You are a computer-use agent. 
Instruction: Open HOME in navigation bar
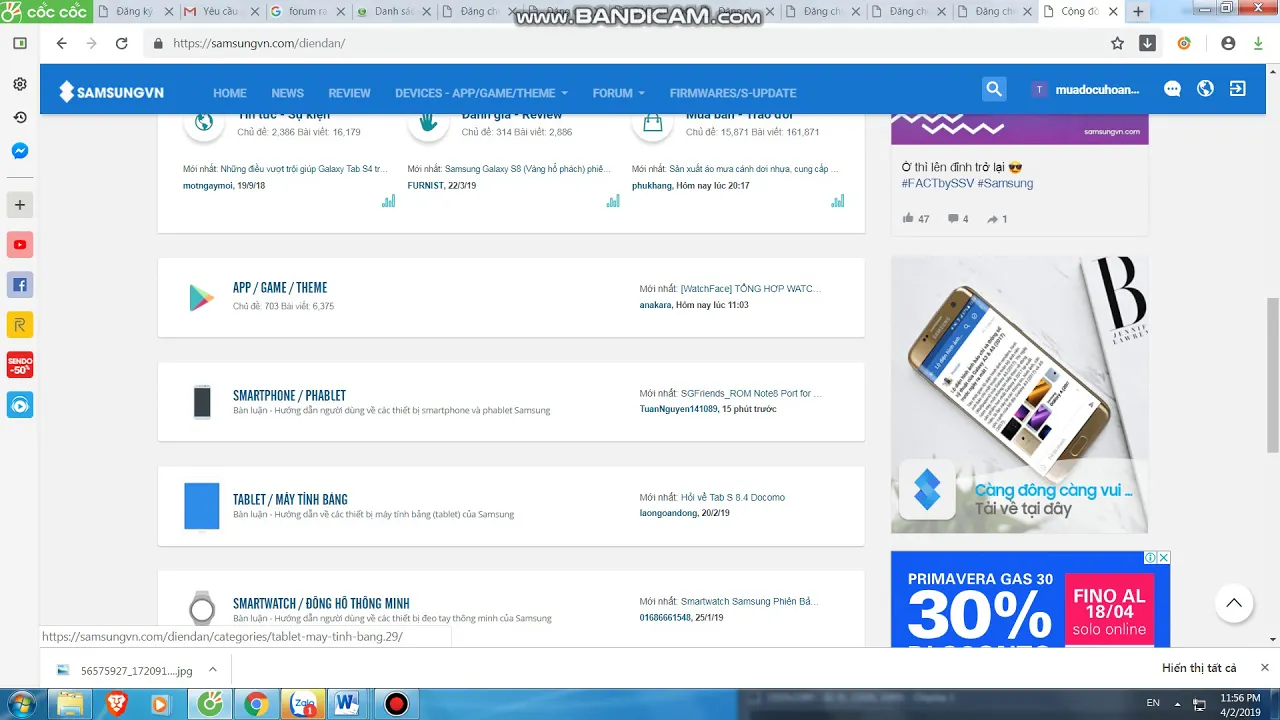point(229,93)
